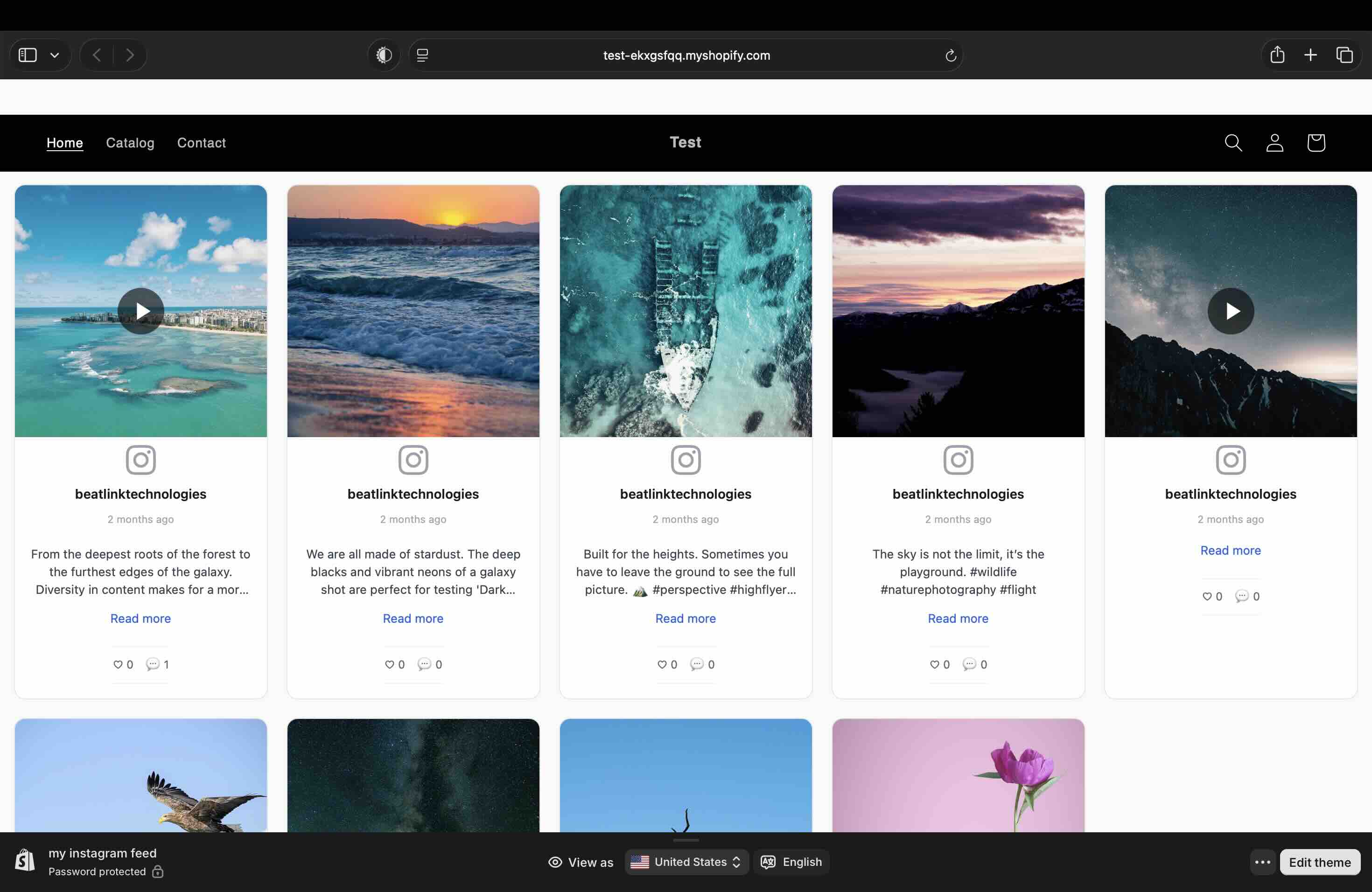The height and width of the screenshot is (892, 1372).
Task: Click comment bubble on starry mountain video post
Action: [1242, 596]
